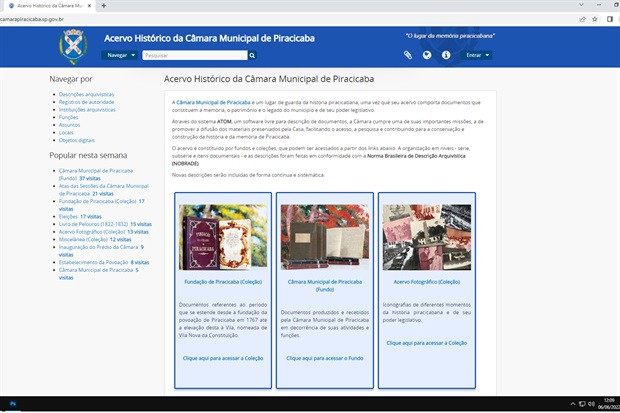Open popular item Livro de Pelouros (1822-1832)
This screenshot has width=620, height=413.
point(93,224)
